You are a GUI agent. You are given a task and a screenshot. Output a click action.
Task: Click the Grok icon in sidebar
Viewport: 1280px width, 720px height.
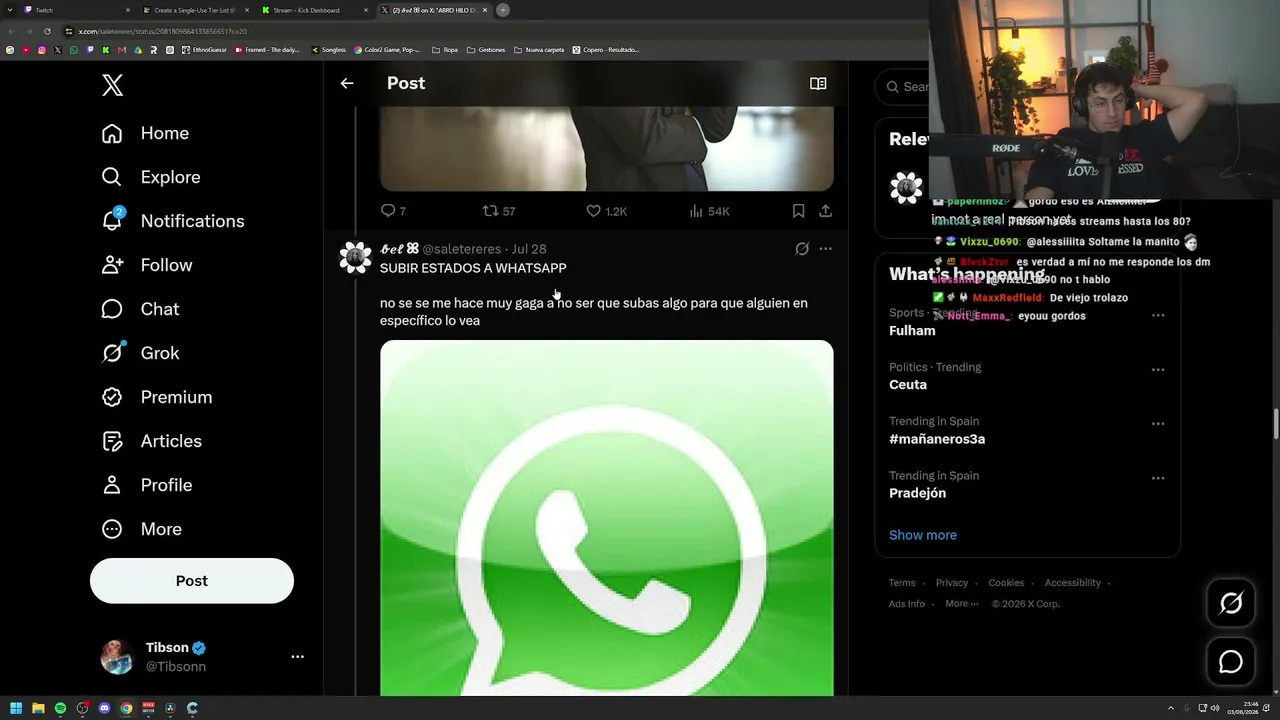point(112,353)
